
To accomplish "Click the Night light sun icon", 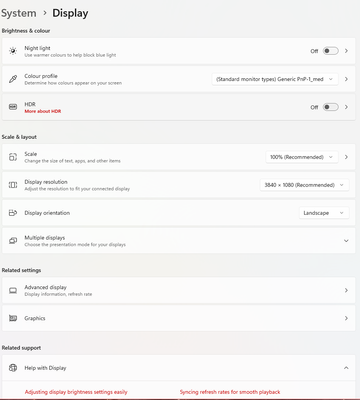I will tap(13, 51).
